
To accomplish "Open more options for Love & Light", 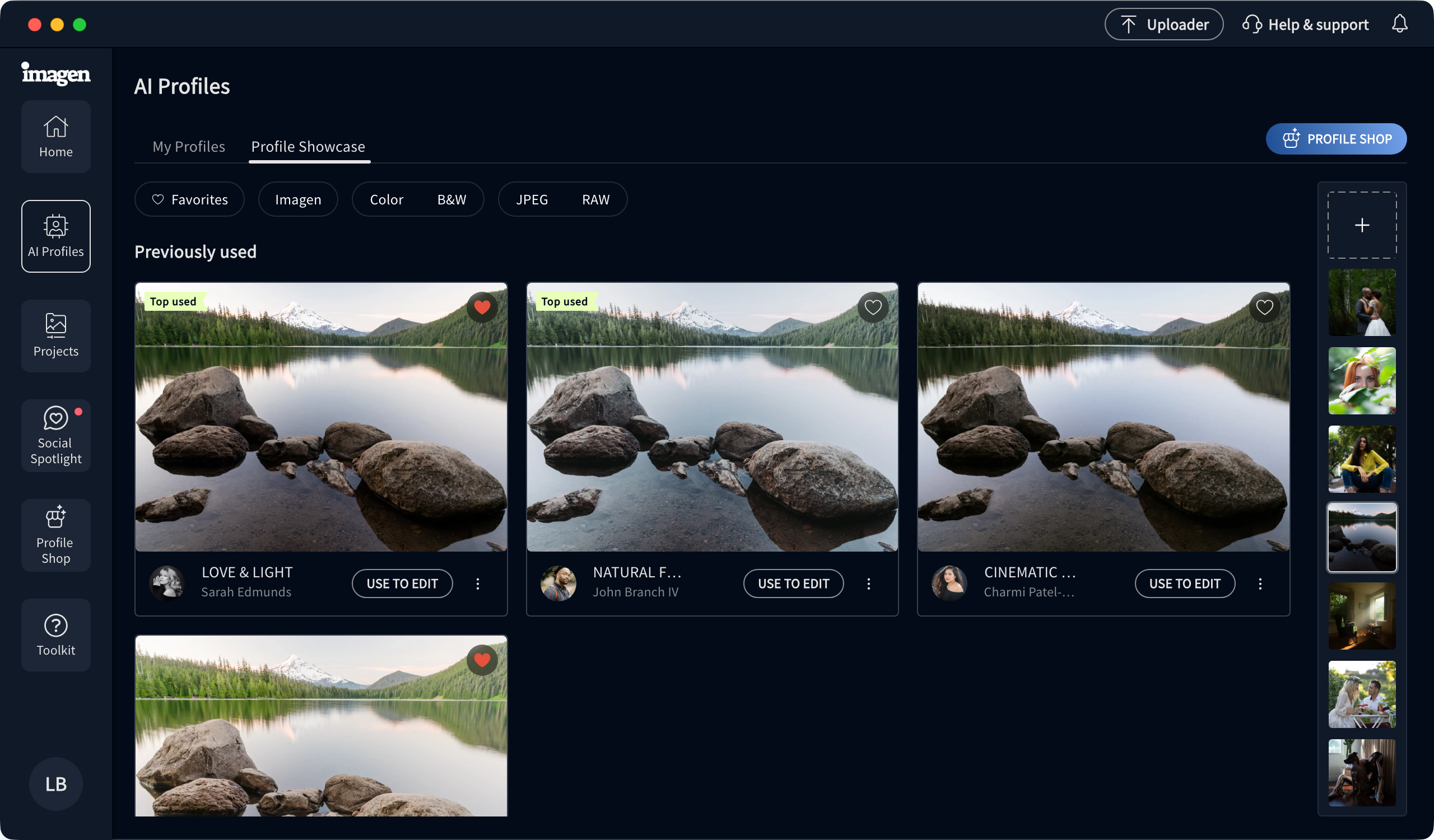I will (477, 584).
